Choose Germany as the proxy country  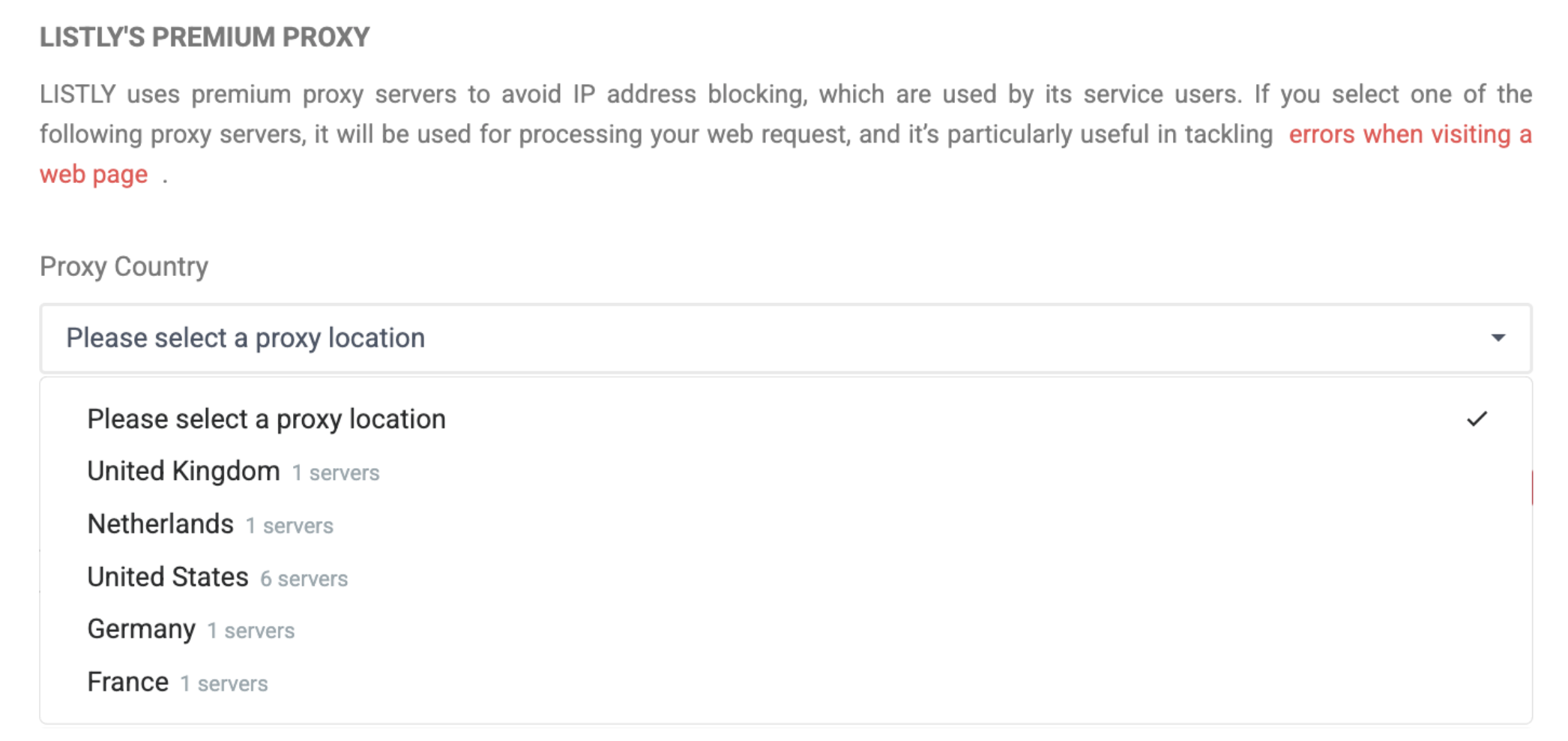(141, 629)
